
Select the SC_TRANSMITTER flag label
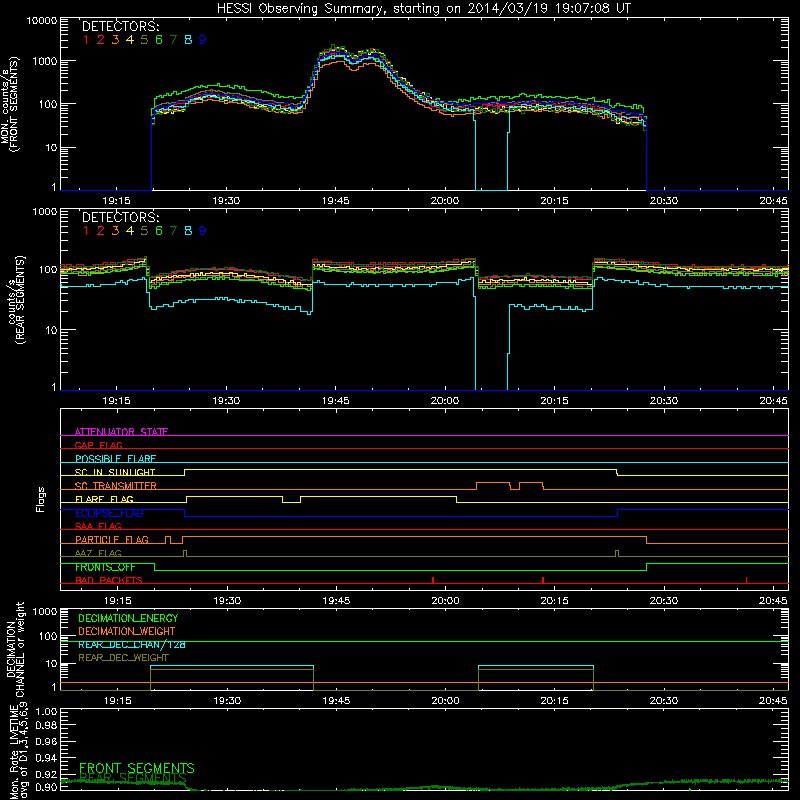click(x=116, y=486)
